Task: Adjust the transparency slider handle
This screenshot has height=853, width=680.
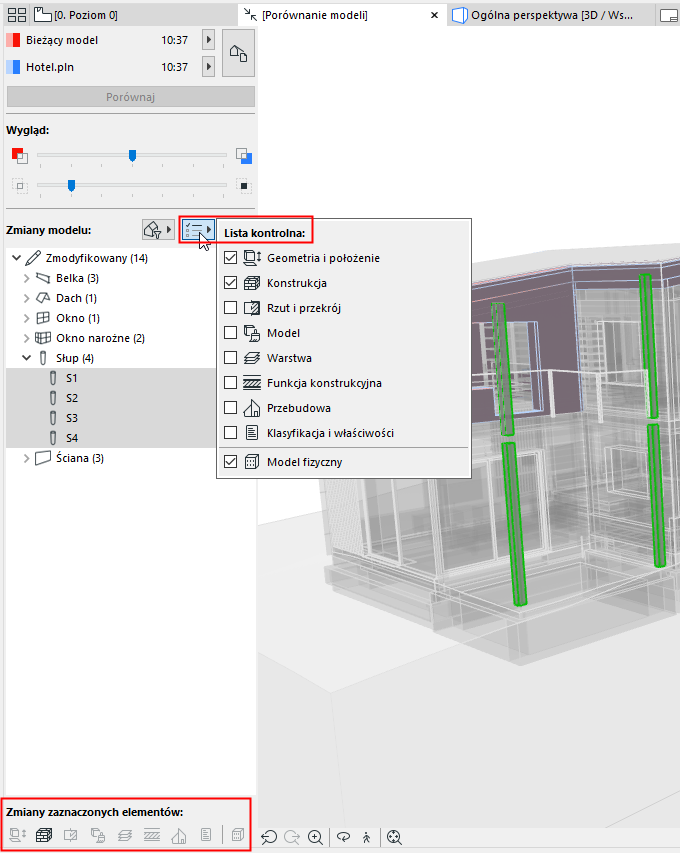Action: (x=71, y=186)
